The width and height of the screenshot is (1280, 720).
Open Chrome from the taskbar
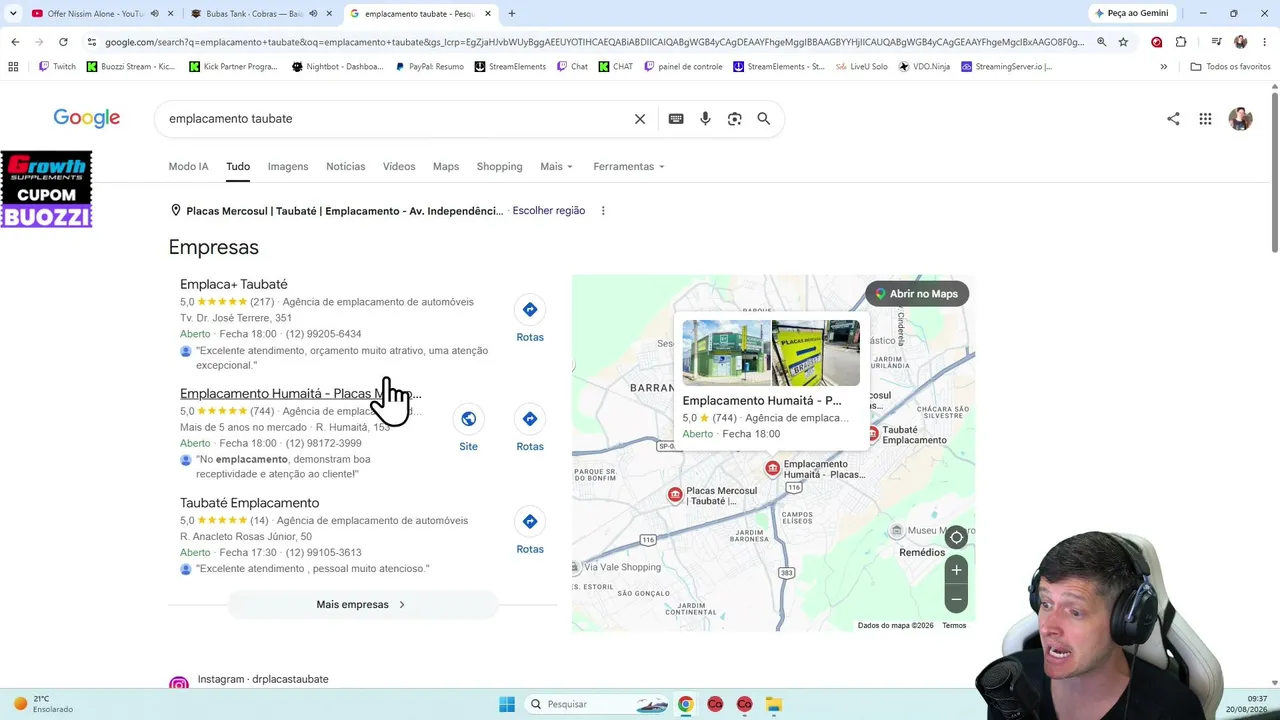[685, 704]
